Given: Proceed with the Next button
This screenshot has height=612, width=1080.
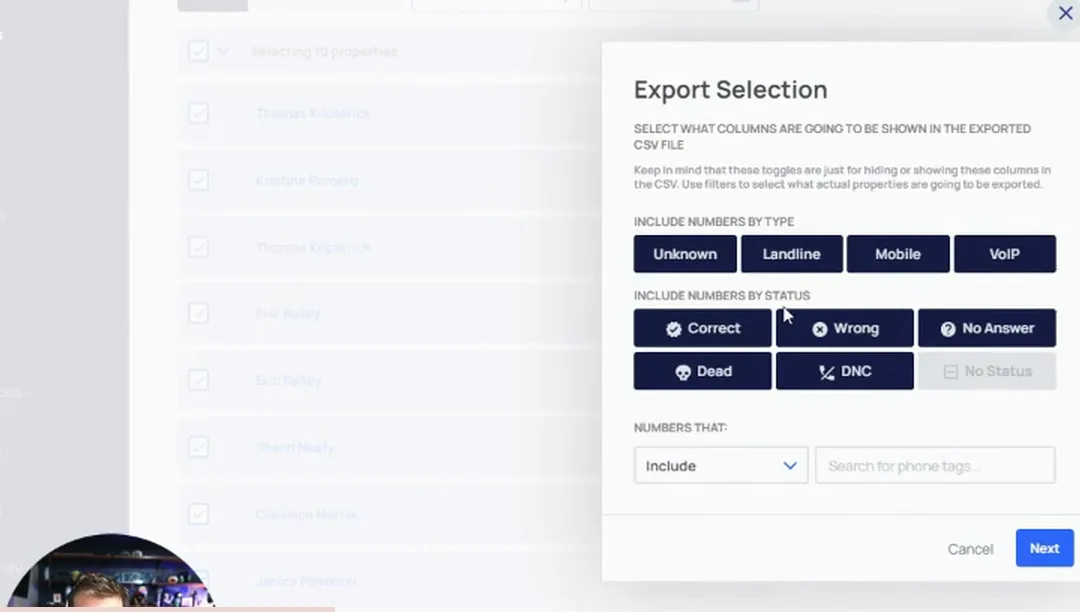Looking at the screenshot, I should pyautogui.click(x=1044, y=548).
